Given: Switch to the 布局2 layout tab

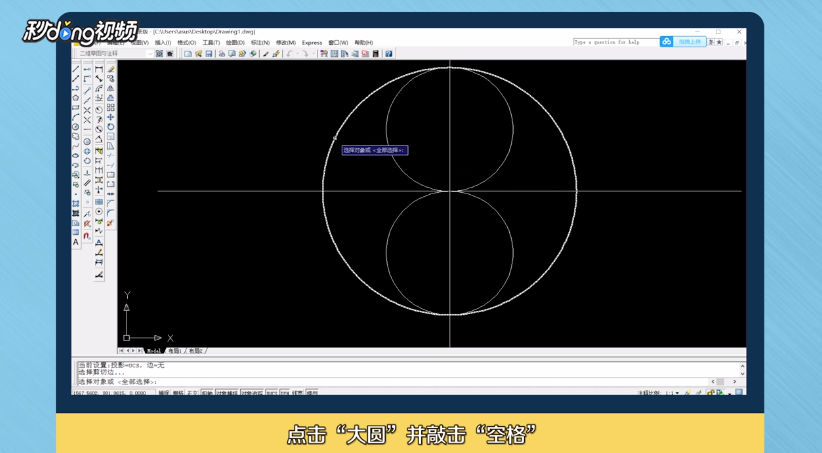Looking at the screenshot, I should coord(196,351).
